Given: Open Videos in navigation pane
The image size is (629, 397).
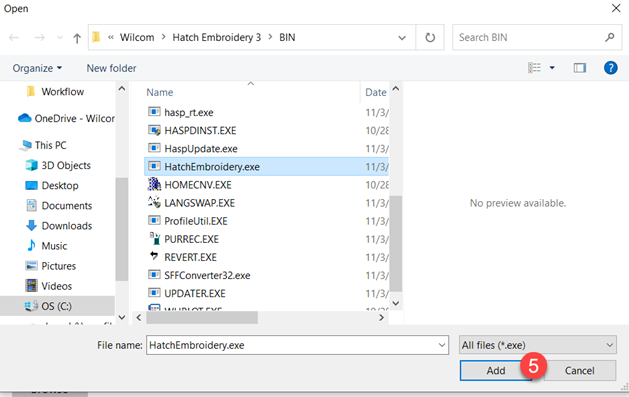Looking at the screenshot, I should tap(49, 286).
